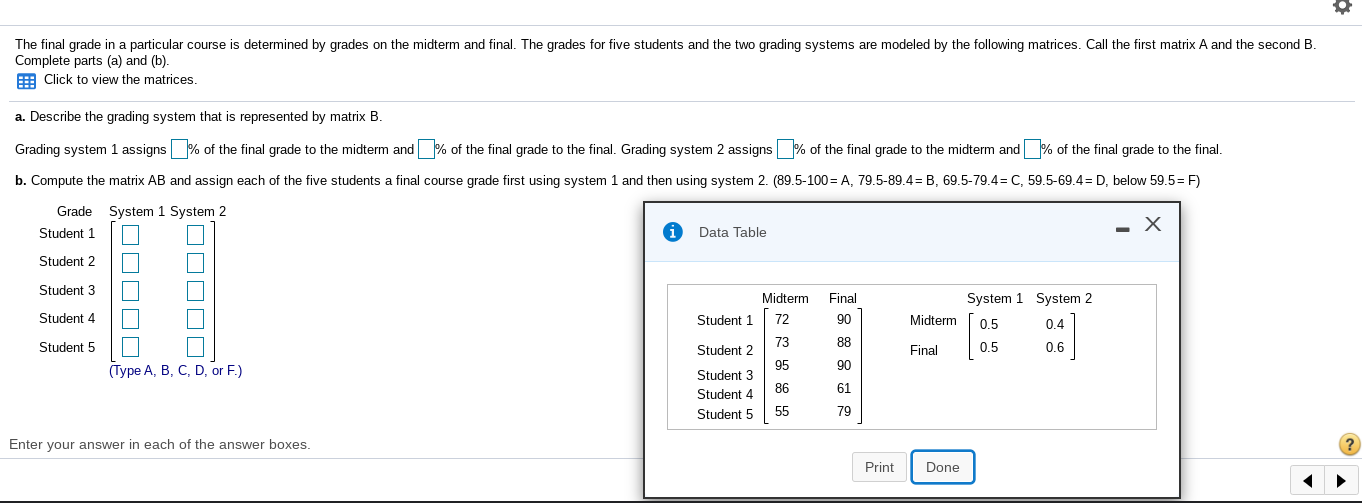Image resolution: width=1362 pixels, height=503 pixels.
Task: Select system 1 midterm percent box
Action: click(179, 149)
